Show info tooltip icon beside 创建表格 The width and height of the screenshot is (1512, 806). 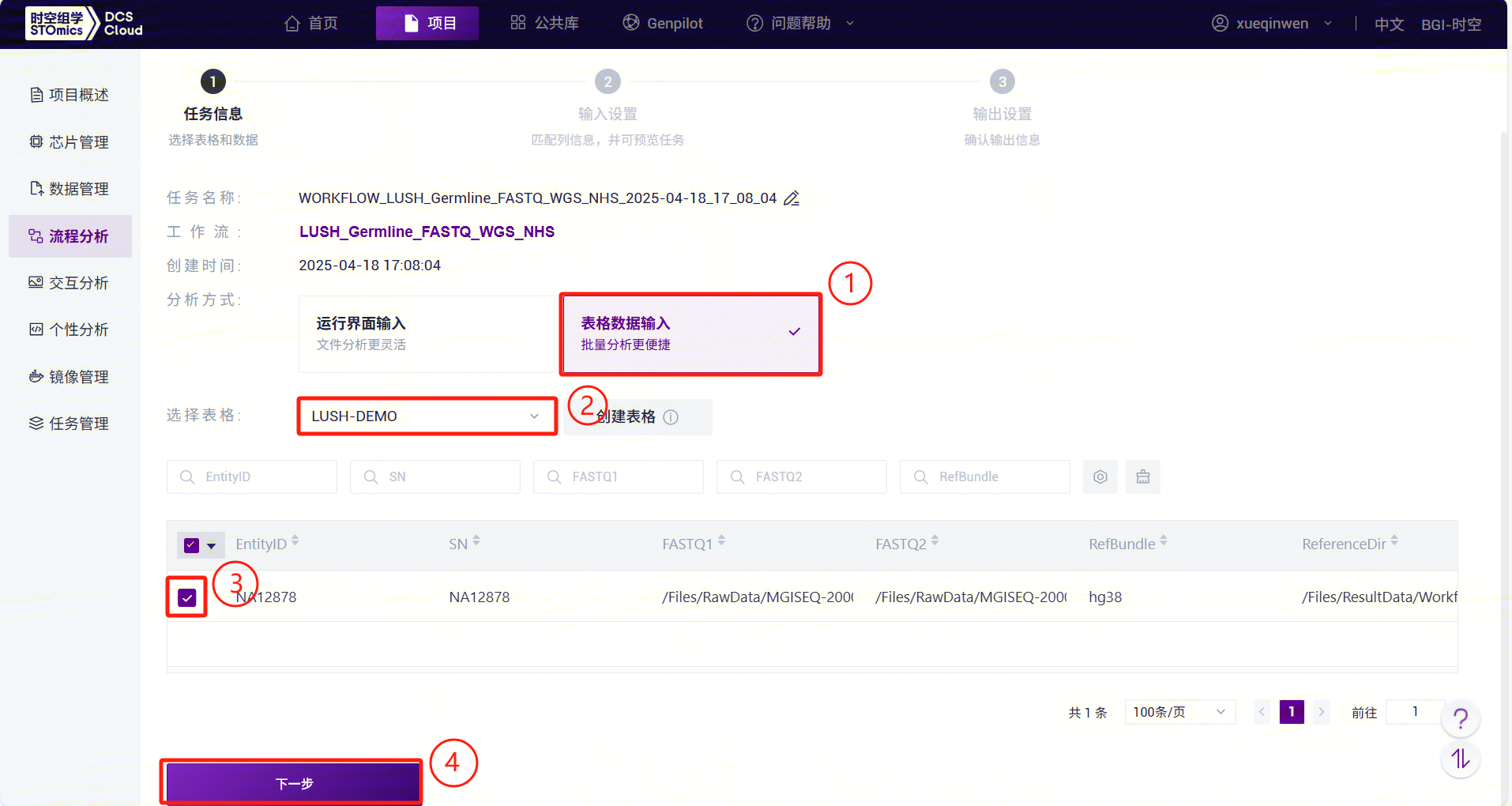tap(671, 417)
